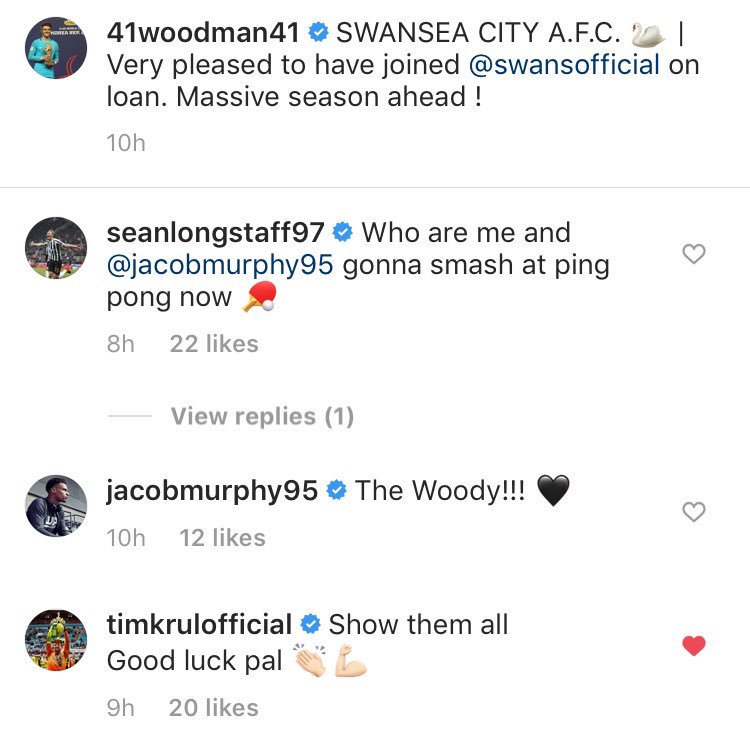Open jacobmurphy95 avatar photo
750x753 pixels.
pyautogui.click(x=56, y=506)
